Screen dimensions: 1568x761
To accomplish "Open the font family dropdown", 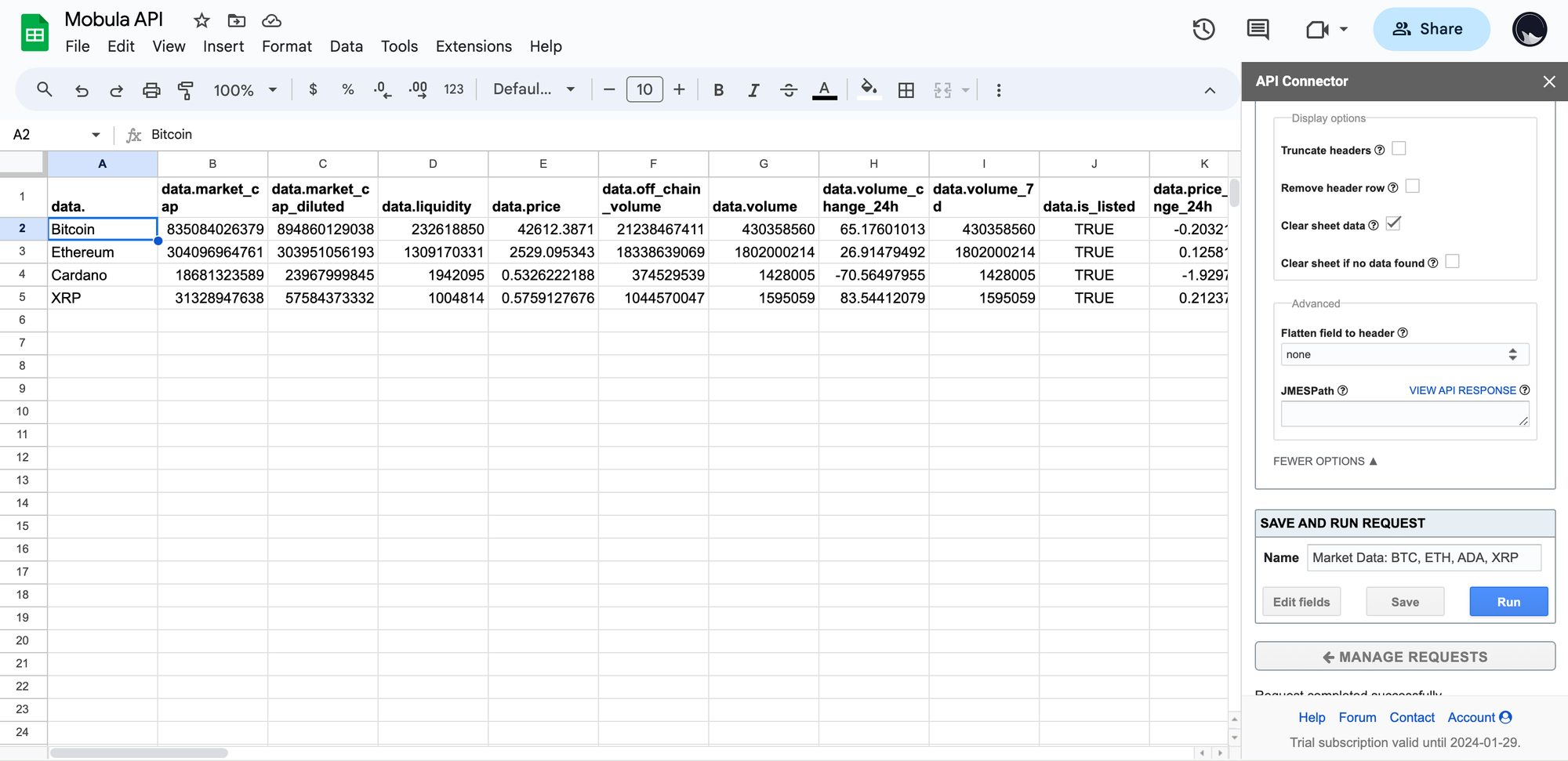I will coord(534,89).
